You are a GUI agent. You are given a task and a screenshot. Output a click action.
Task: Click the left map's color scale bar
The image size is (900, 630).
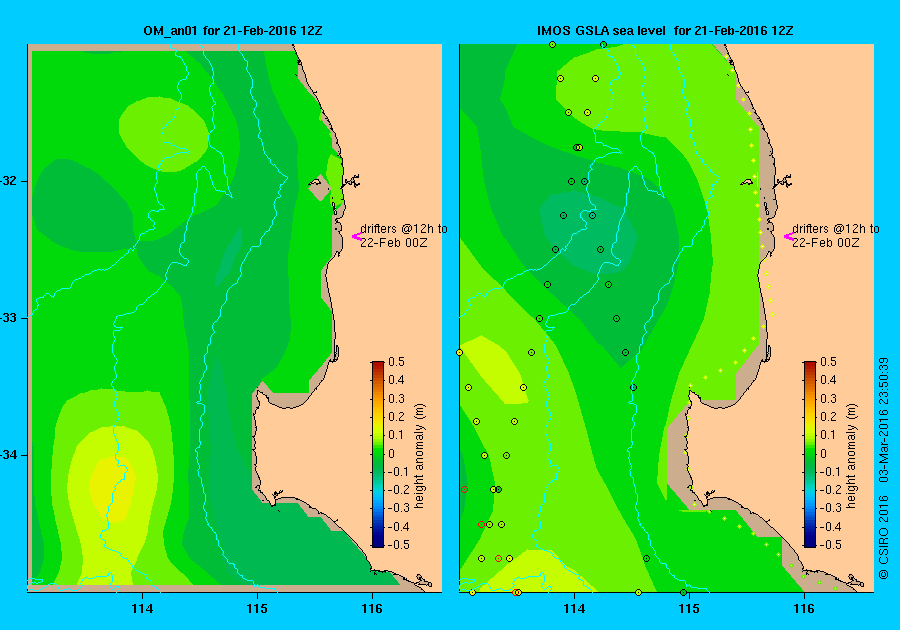tap(378, 454)
